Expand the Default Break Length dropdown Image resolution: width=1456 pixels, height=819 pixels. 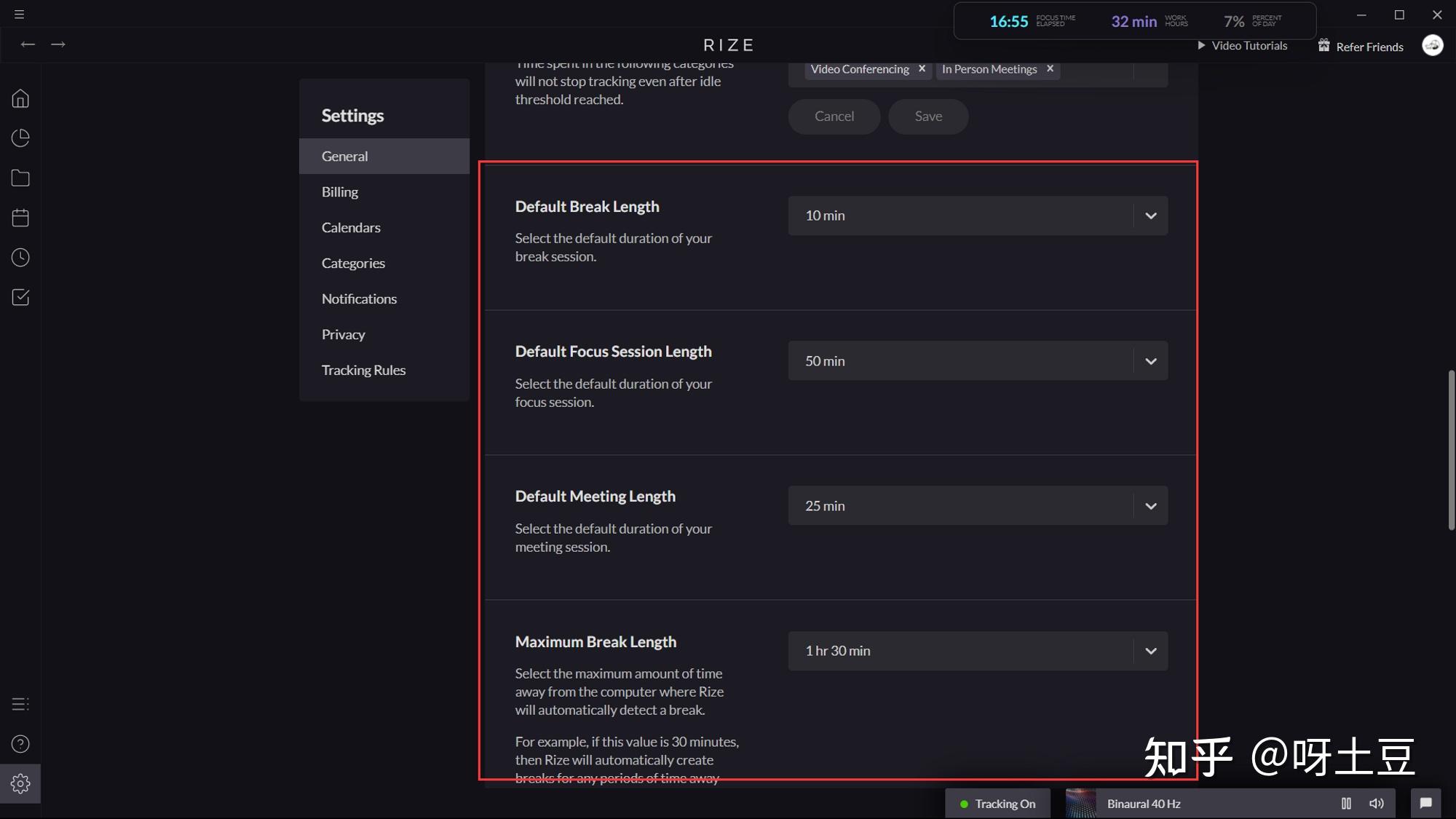[1150, 215]
